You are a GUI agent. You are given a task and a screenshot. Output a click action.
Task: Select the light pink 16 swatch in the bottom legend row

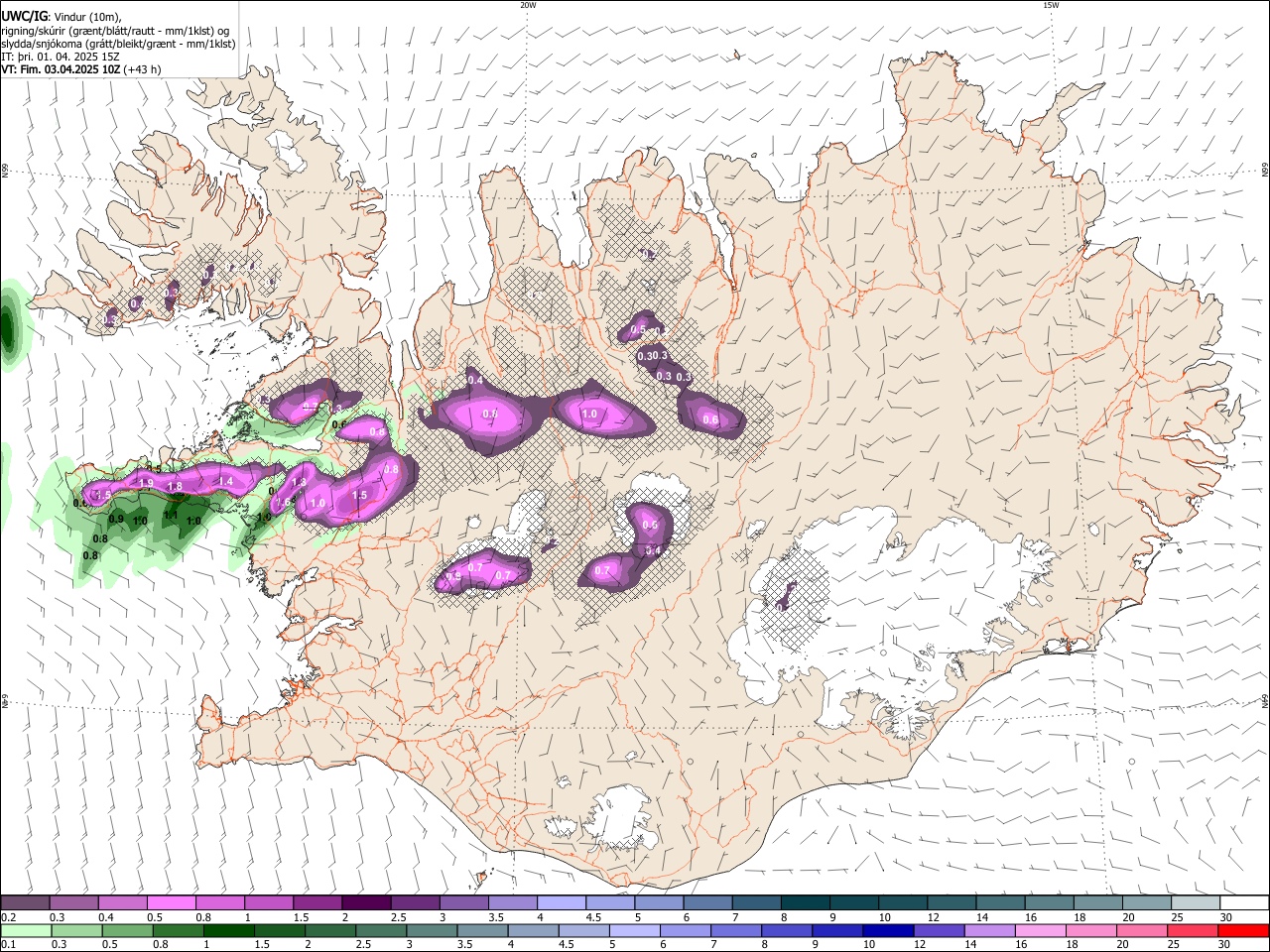tap(1039, 930)
